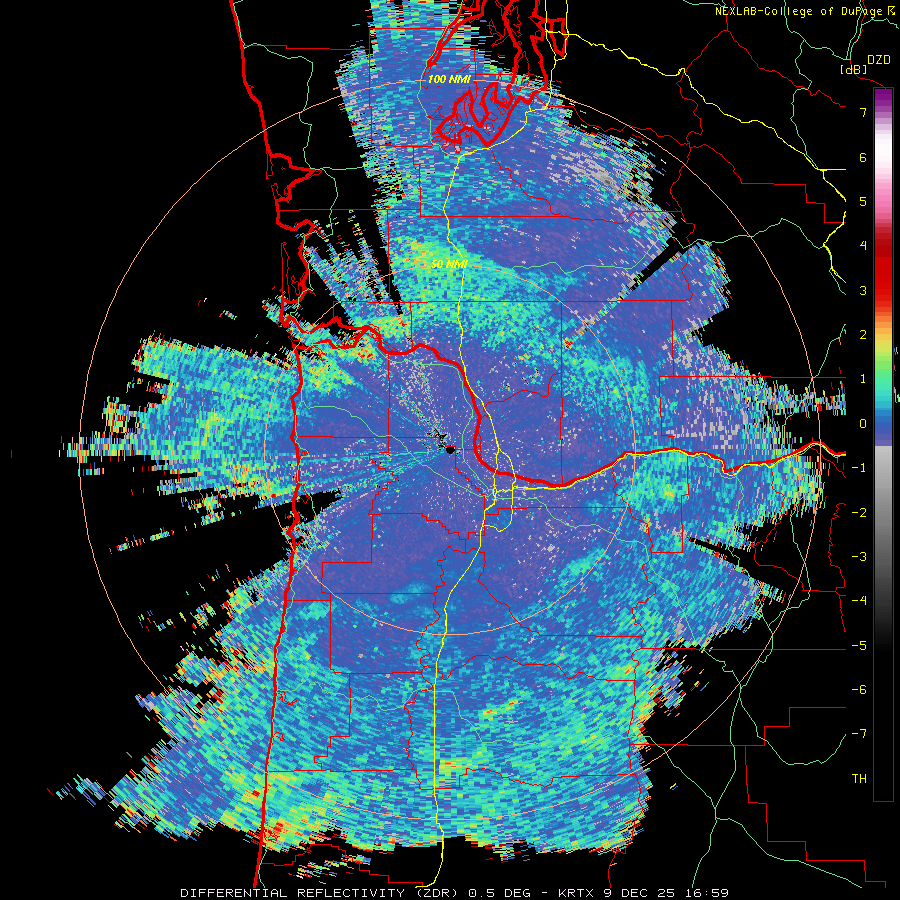Viewport: 900px width, 900px height.
Task: Click the "-7" value on the color scale
Action: click(x=859, y=734)
